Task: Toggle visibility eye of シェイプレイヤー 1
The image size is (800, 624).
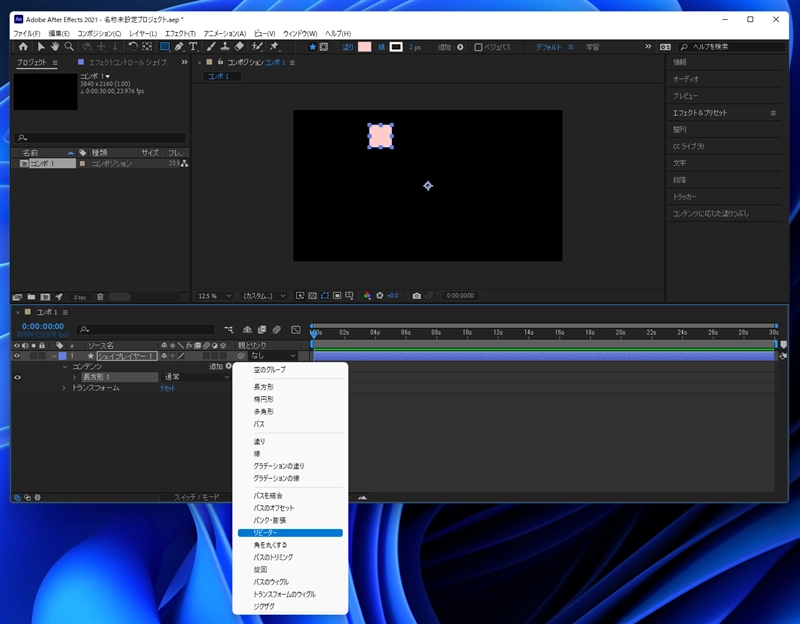Action: (x=17, y=356)
